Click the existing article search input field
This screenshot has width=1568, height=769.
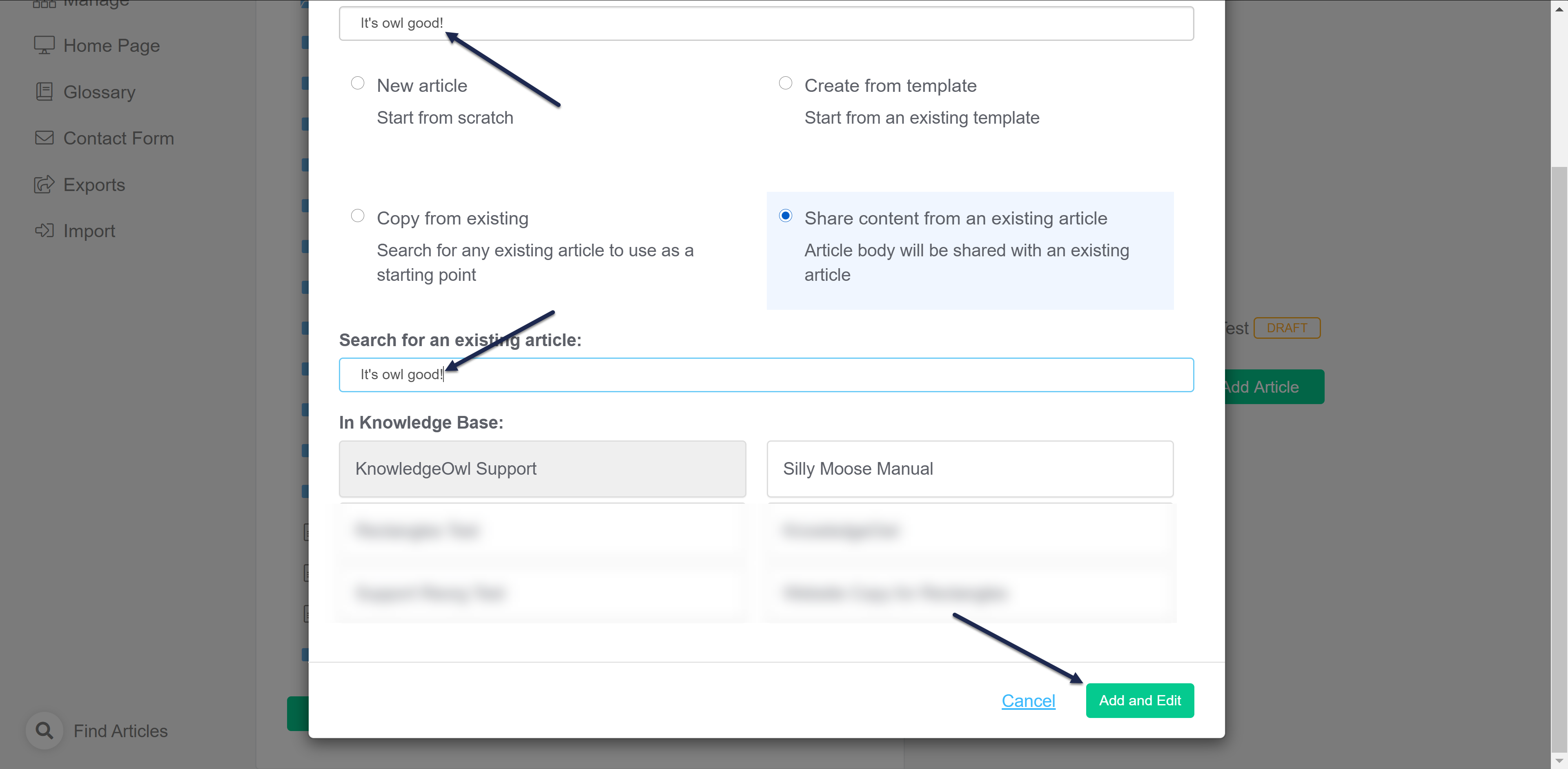click(766, 374)
